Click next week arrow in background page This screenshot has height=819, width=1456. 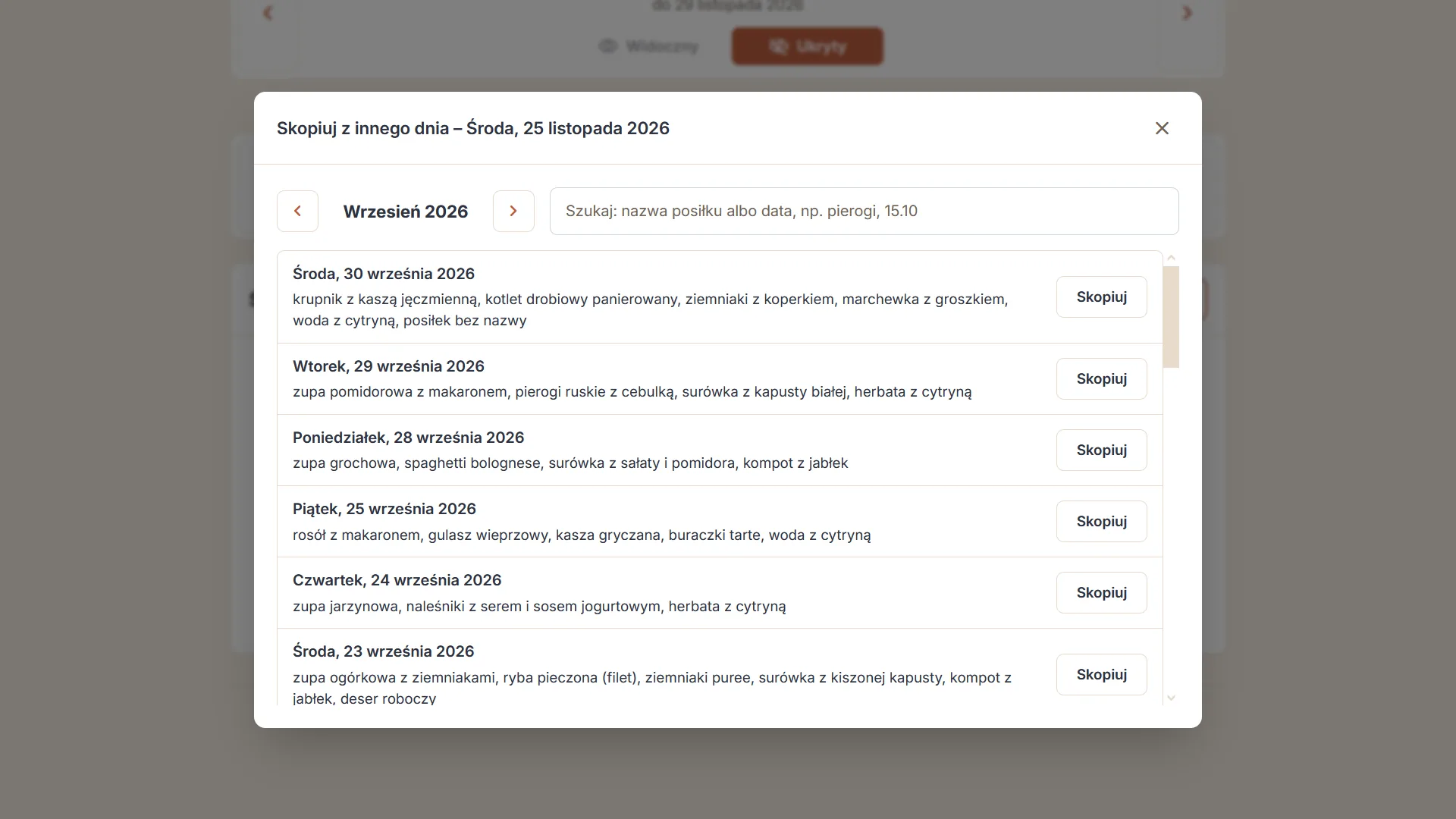pos(1188,13)
